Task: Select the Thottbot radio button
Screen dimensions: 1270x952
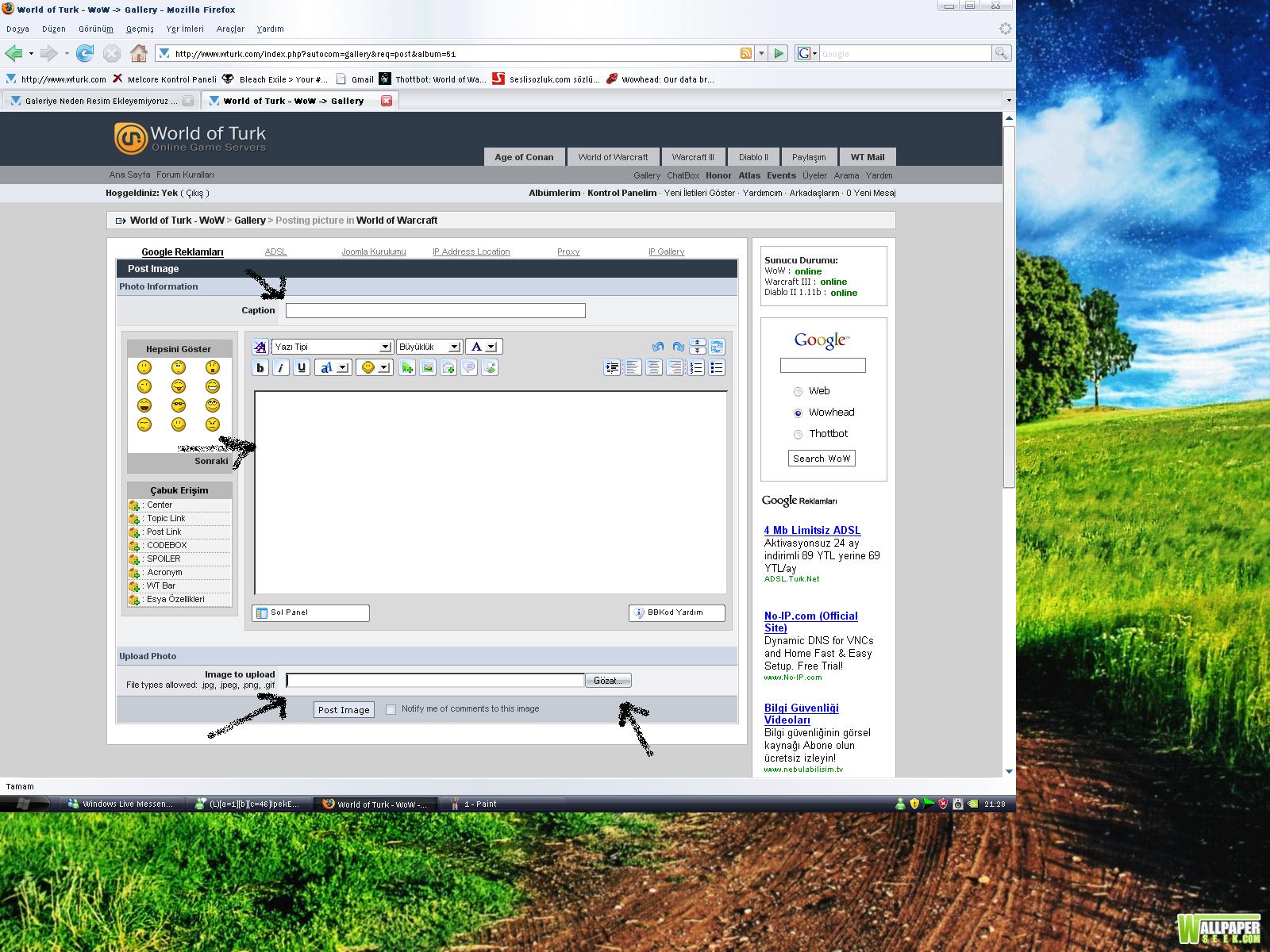Action: click(798, 434)
